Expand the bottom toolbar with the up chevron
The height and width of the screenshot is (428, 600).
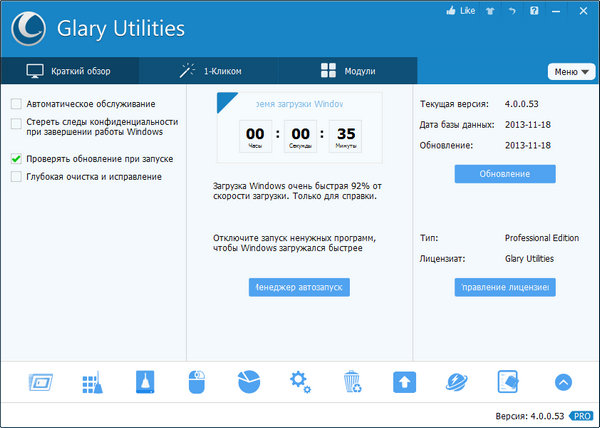(x=562, y=381)
